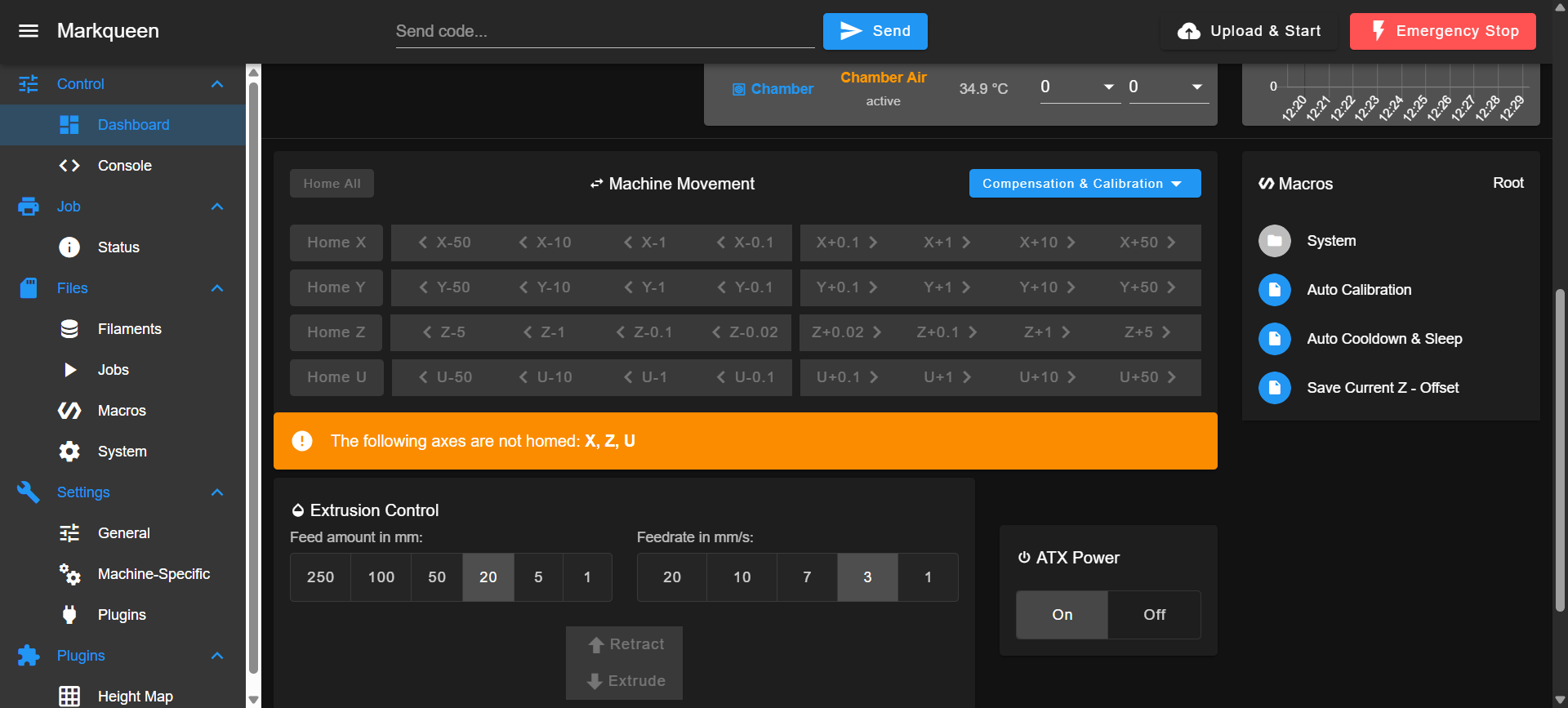This screenshot has width=1568, height=708.
Task: Click the Plugins puzzle piece icon
Action: (29, 656)
